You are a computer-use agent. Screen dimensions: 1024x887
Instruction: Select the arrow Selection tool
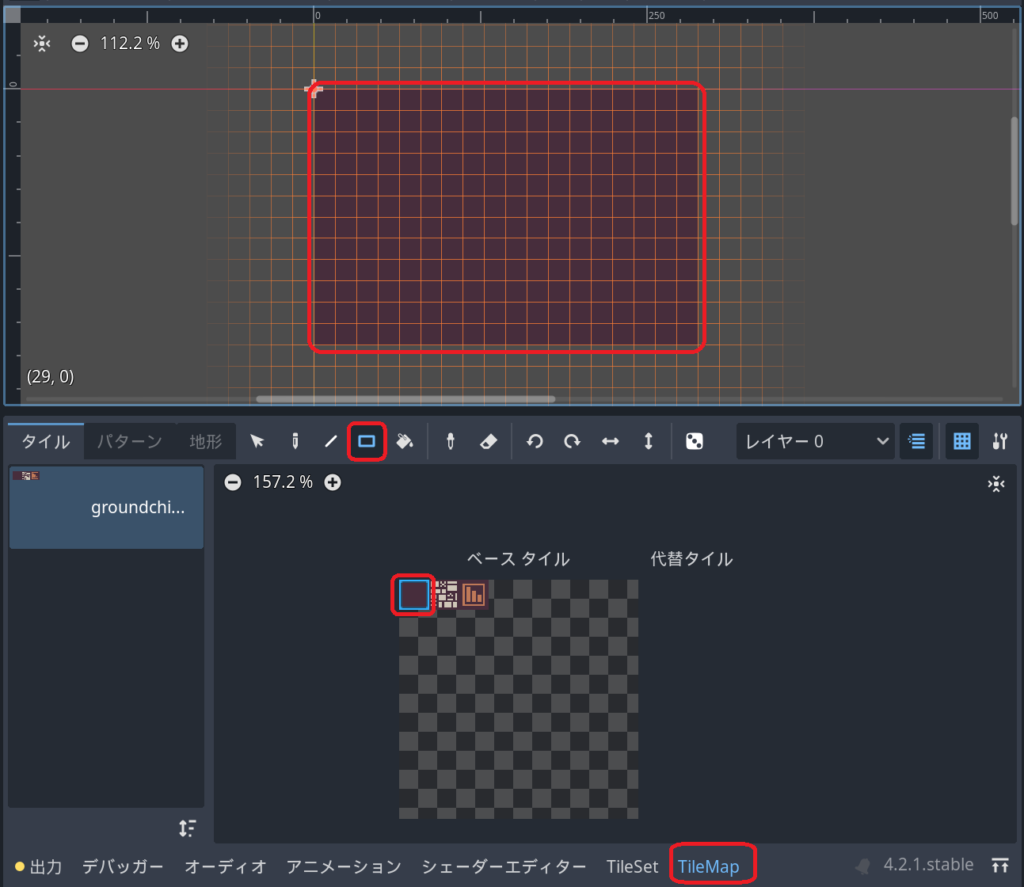[x=257, y=441]
